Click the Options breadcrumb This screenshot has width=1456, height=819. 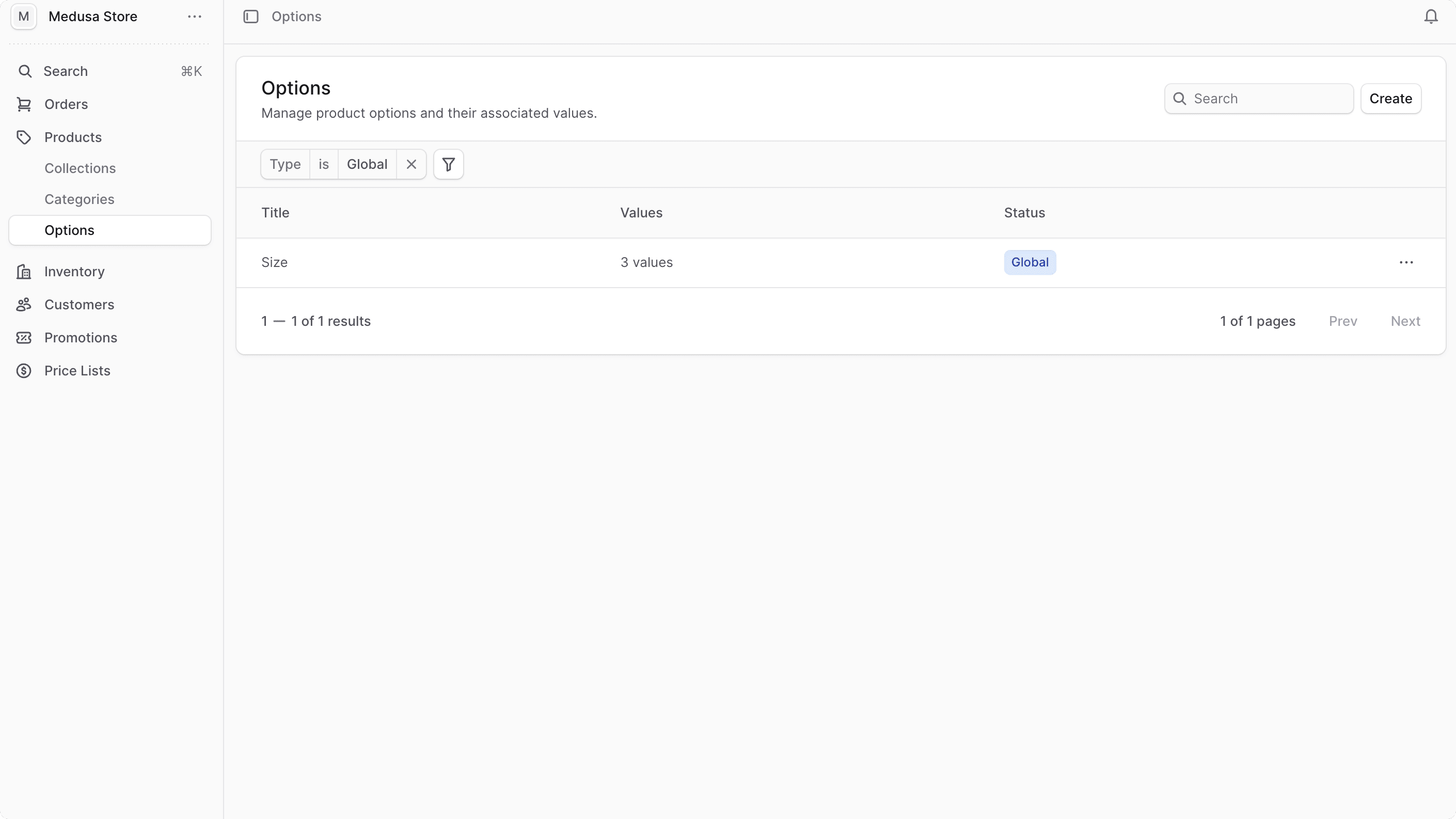(x=296, y=17)
